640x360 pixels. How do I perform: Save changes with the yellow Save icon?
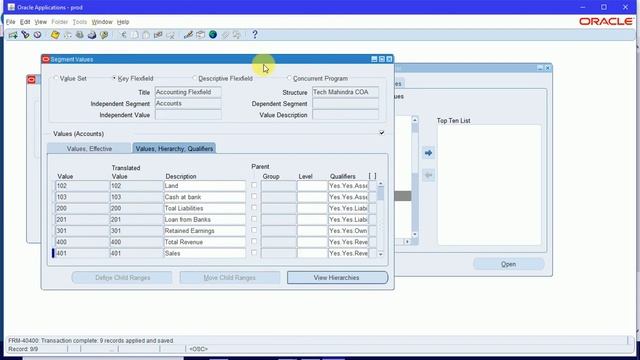(55, 35)
